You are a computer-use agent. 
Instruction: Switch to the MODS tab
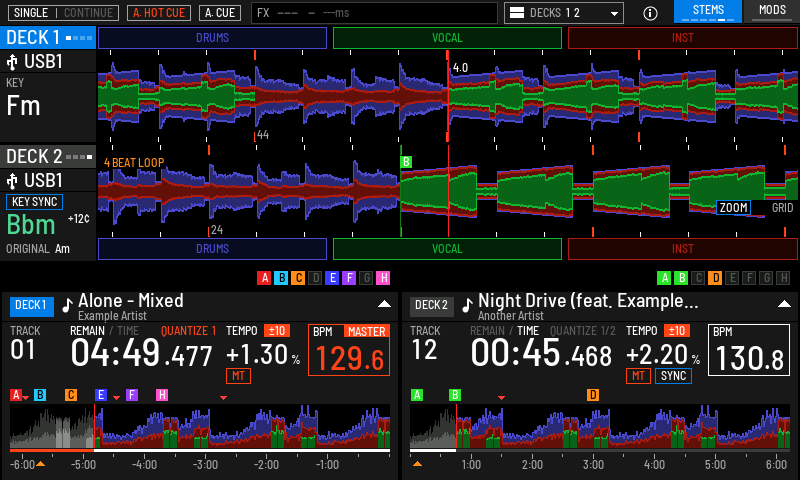(x=772, y=11)
